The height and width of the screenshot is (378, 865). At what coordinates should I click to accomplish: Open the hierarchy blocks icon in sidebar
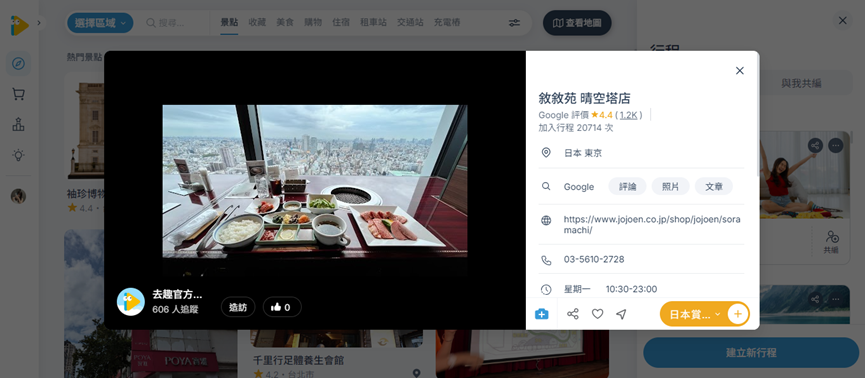coord(18,125)
